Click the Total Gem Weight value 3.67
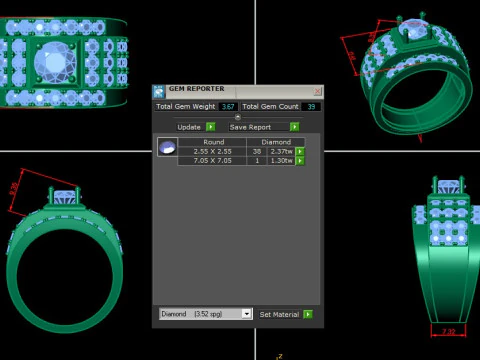 [x=228, y=107]
